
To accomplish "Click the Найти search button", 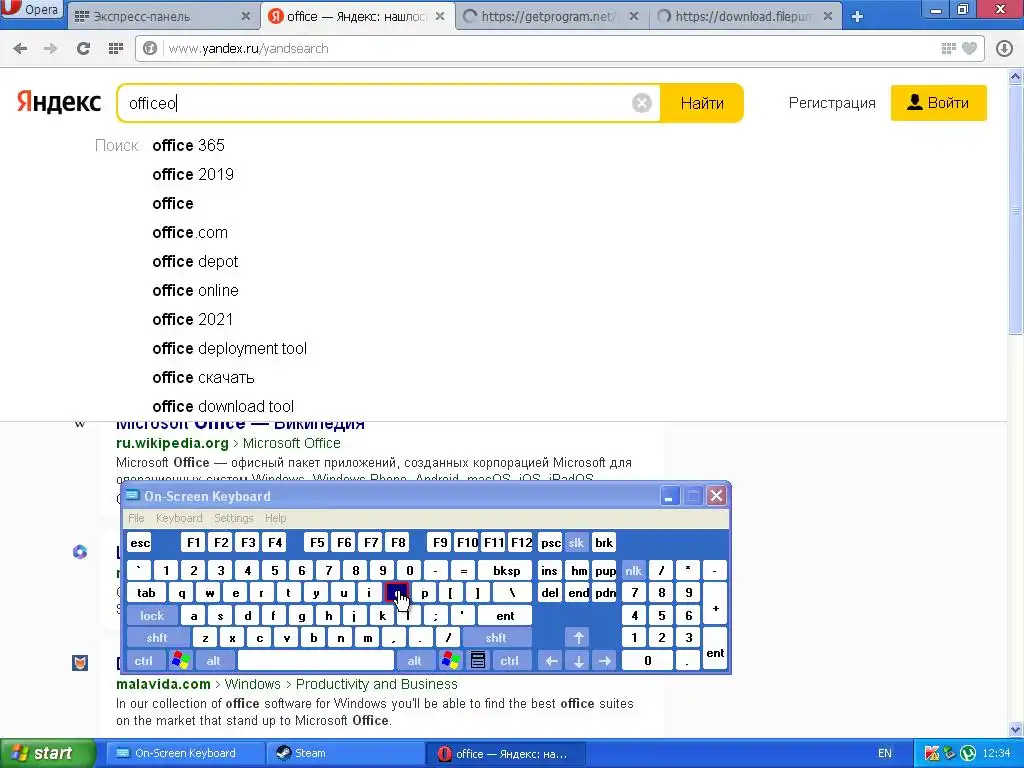I will [x=702, y=103].
